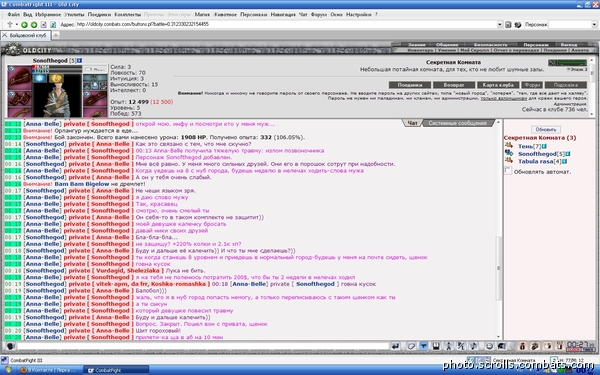
Task: Click the Возврат button
Action: 454,85
